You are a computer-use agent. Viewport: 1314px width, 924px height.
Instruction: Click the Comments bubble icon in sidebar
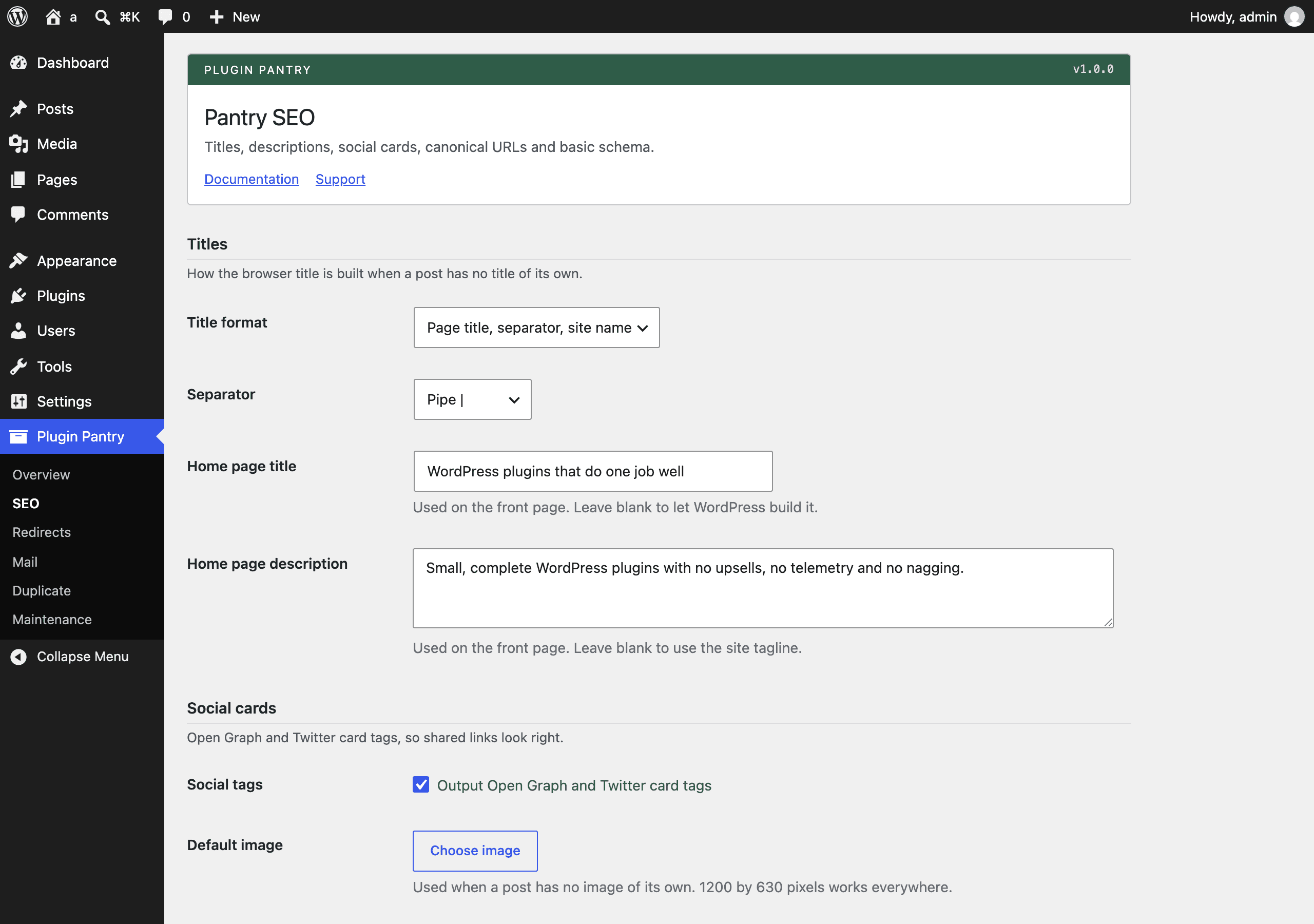[18, 215]
